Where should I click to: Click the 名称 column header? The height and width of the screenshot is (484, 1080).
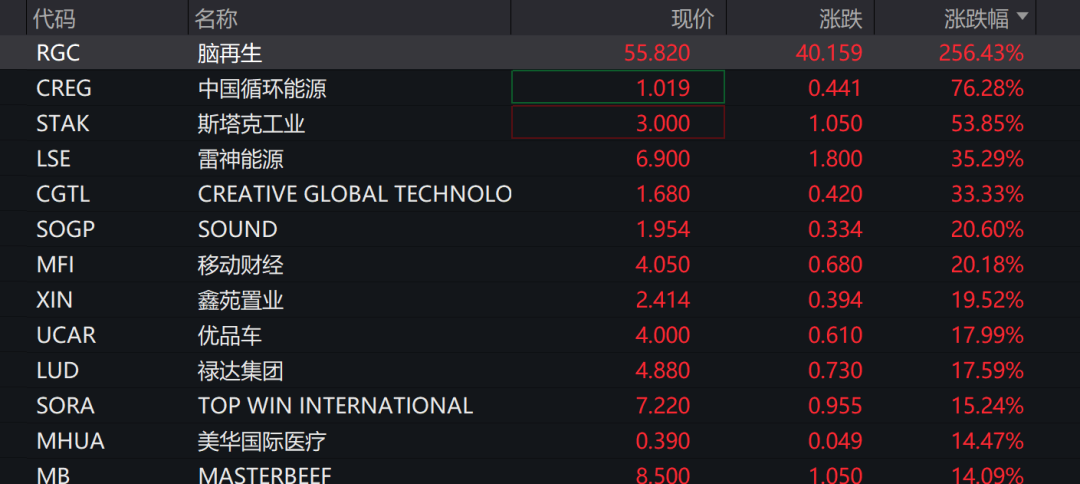(216, 18)
